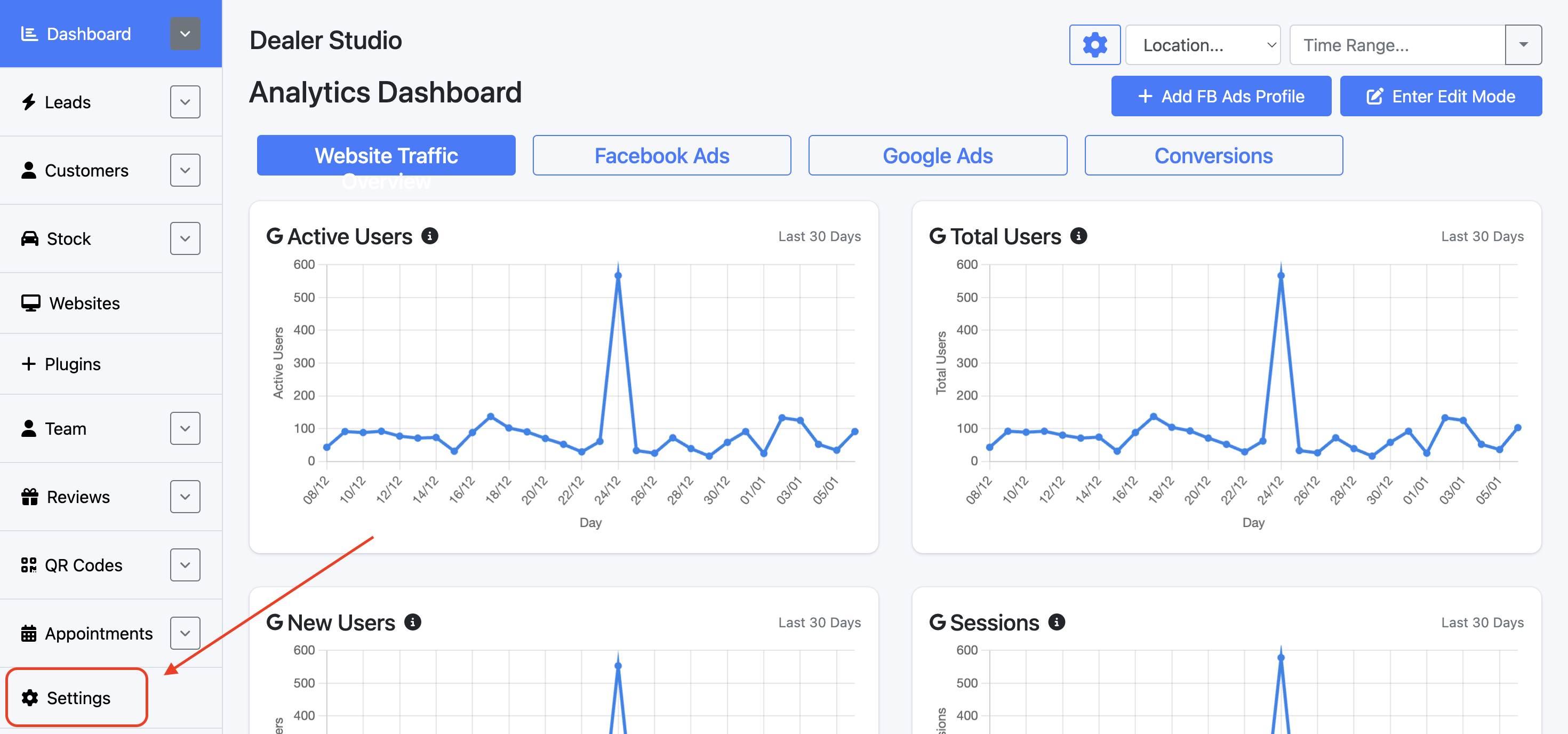The height and width of the screenshot is (734, 1568).
Task: Click info icon beside Active Users
Action: tap(430, 236)
